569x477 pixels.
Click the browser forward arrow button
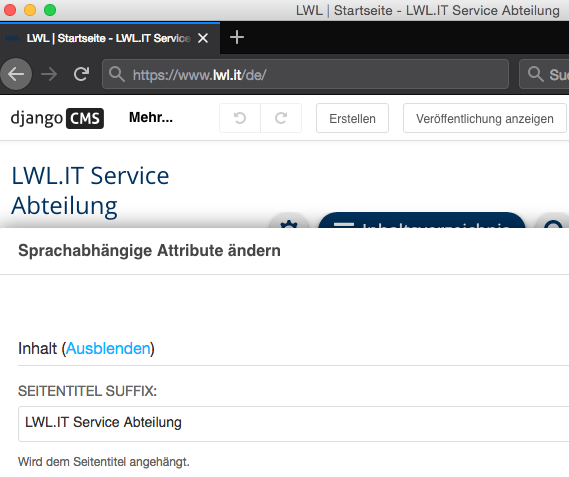[49, 74]
